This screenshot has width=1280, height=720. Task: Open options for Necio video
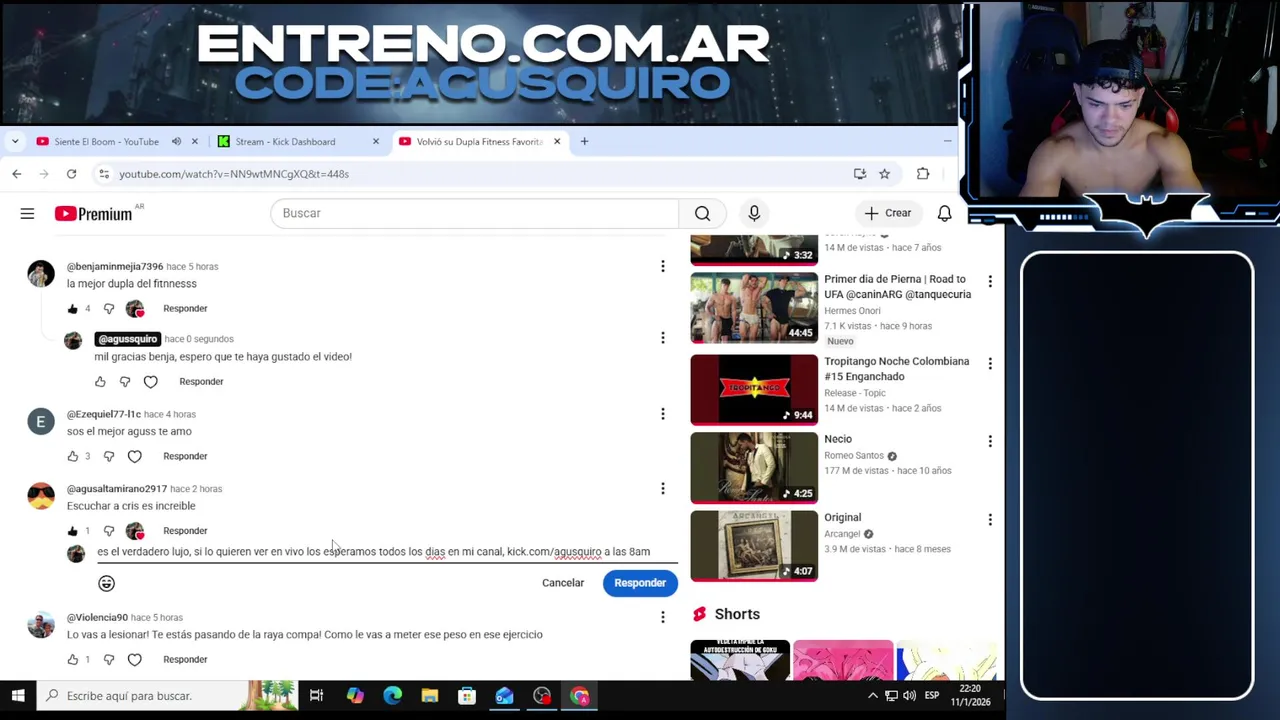(990, 441)
